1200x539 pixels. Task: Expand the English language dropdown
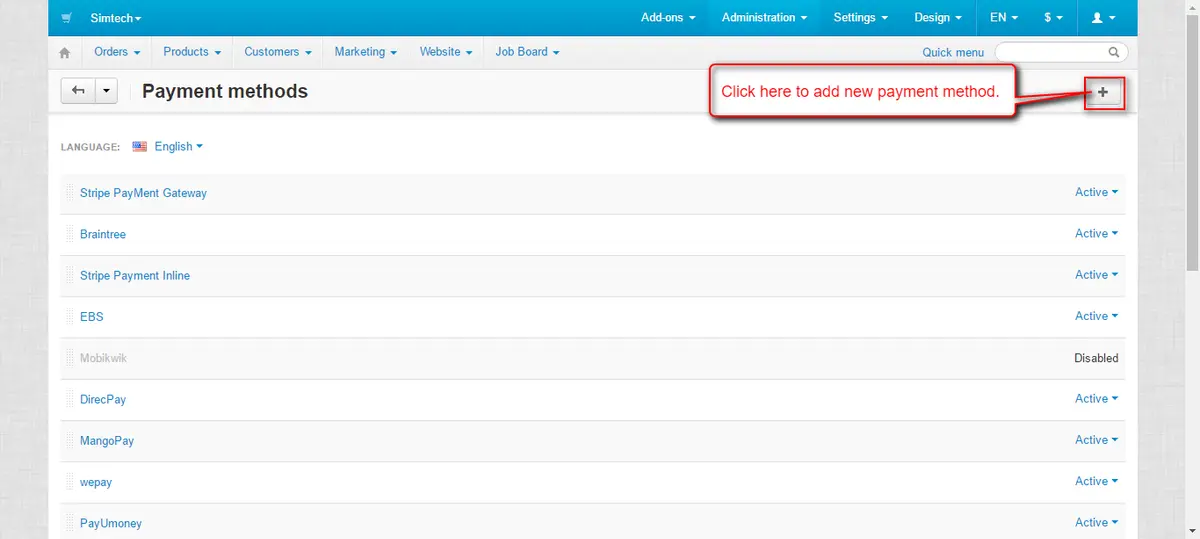179,146
